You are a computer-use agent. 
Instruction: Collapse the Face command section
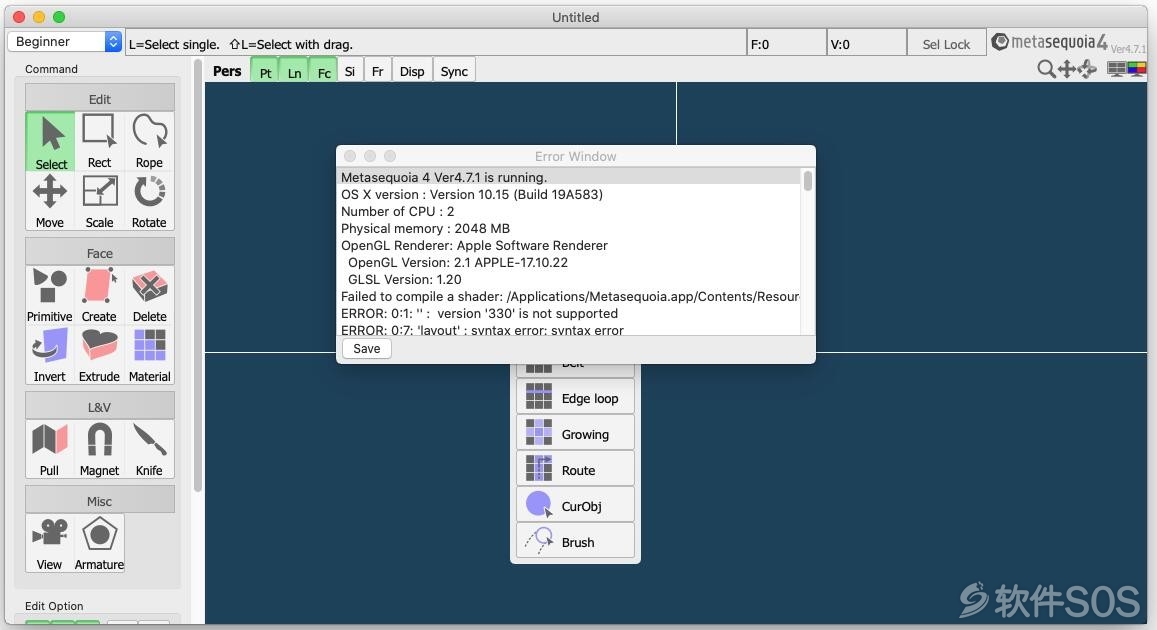tap(100, 253)
